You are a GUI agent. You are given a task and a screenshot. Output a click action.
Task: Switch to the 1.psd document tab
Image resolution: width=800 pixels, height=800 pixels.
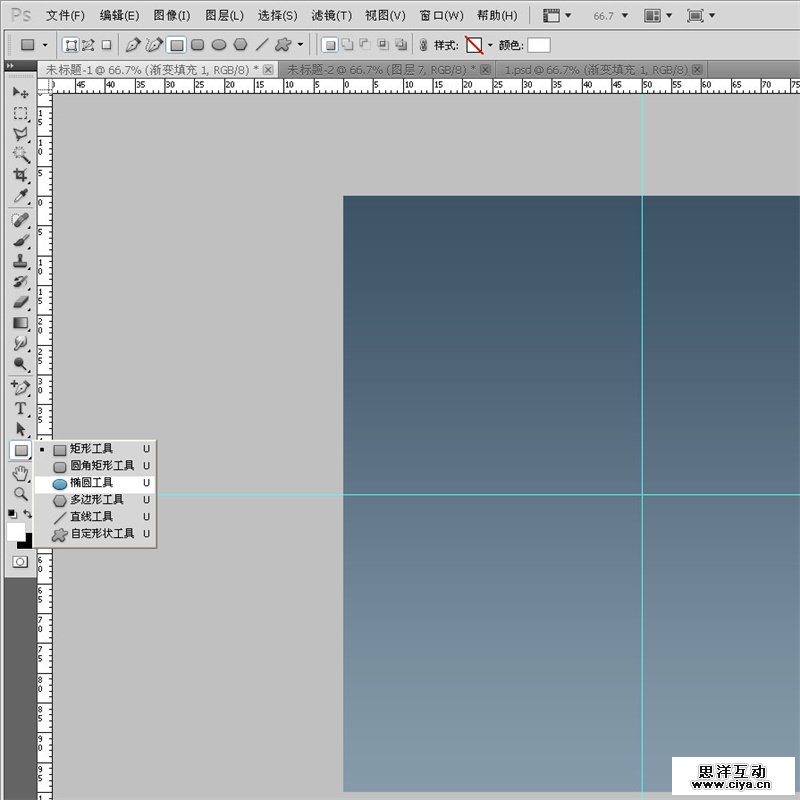[594, 69]
